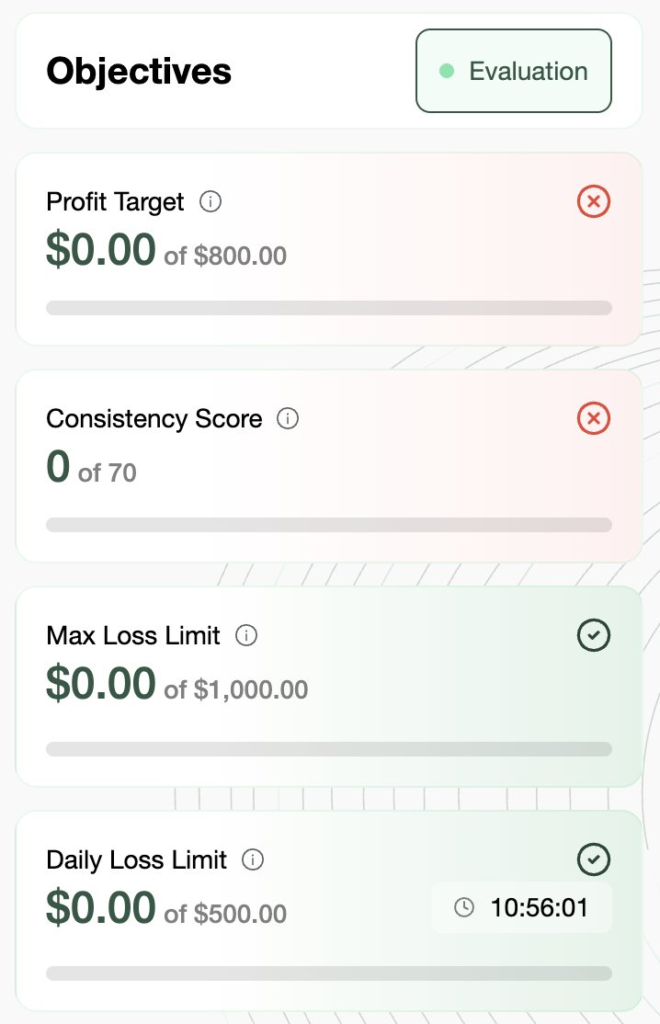Click the checkmark on Daily Loss Limit

pyautogui.click(x=594, y=859)
